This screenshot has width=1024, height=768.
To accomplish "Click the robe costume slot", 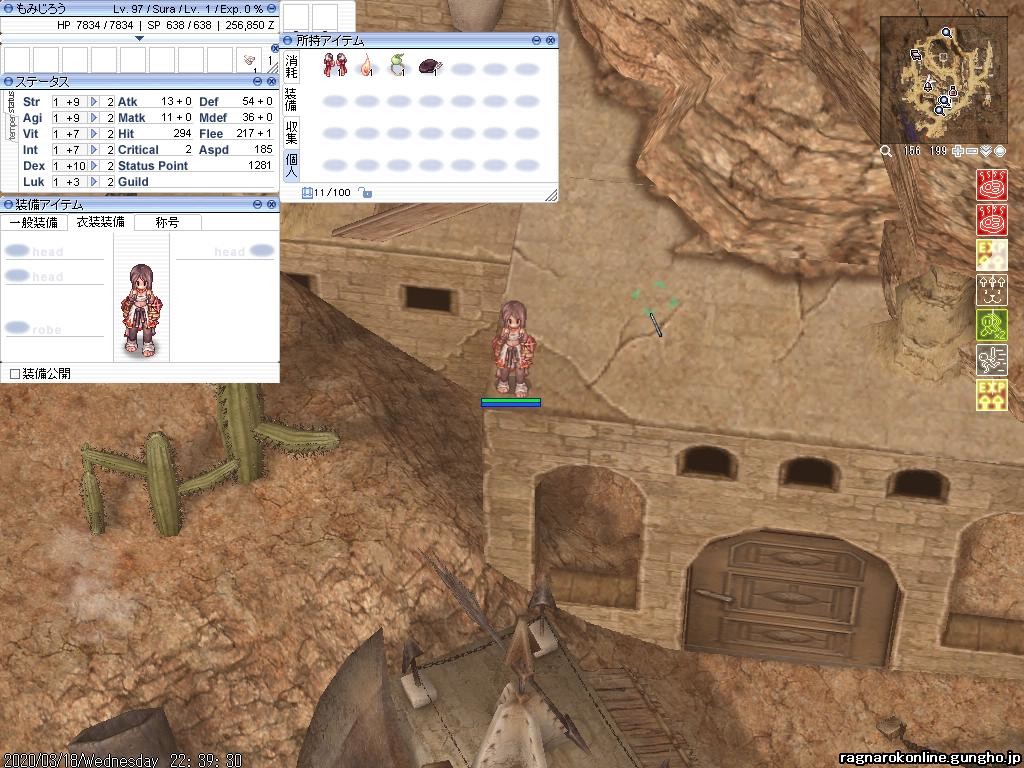I will click(54, 328).
